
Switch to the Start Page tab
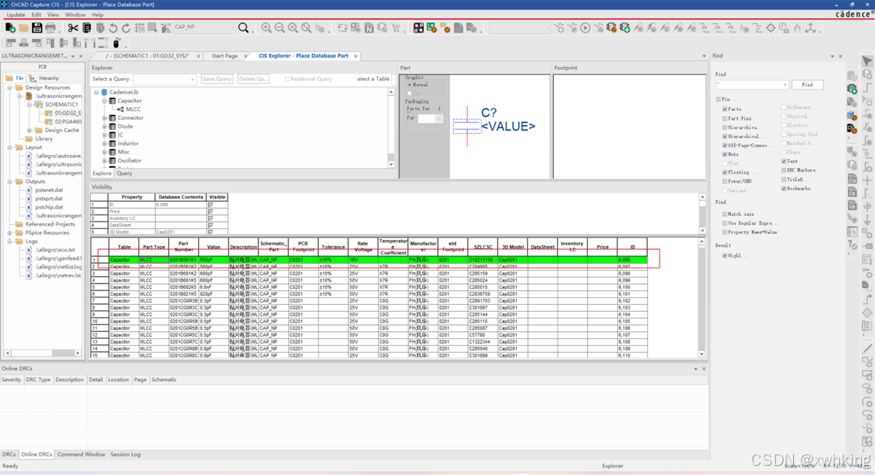pyautogui.click(x=224, y=56)
